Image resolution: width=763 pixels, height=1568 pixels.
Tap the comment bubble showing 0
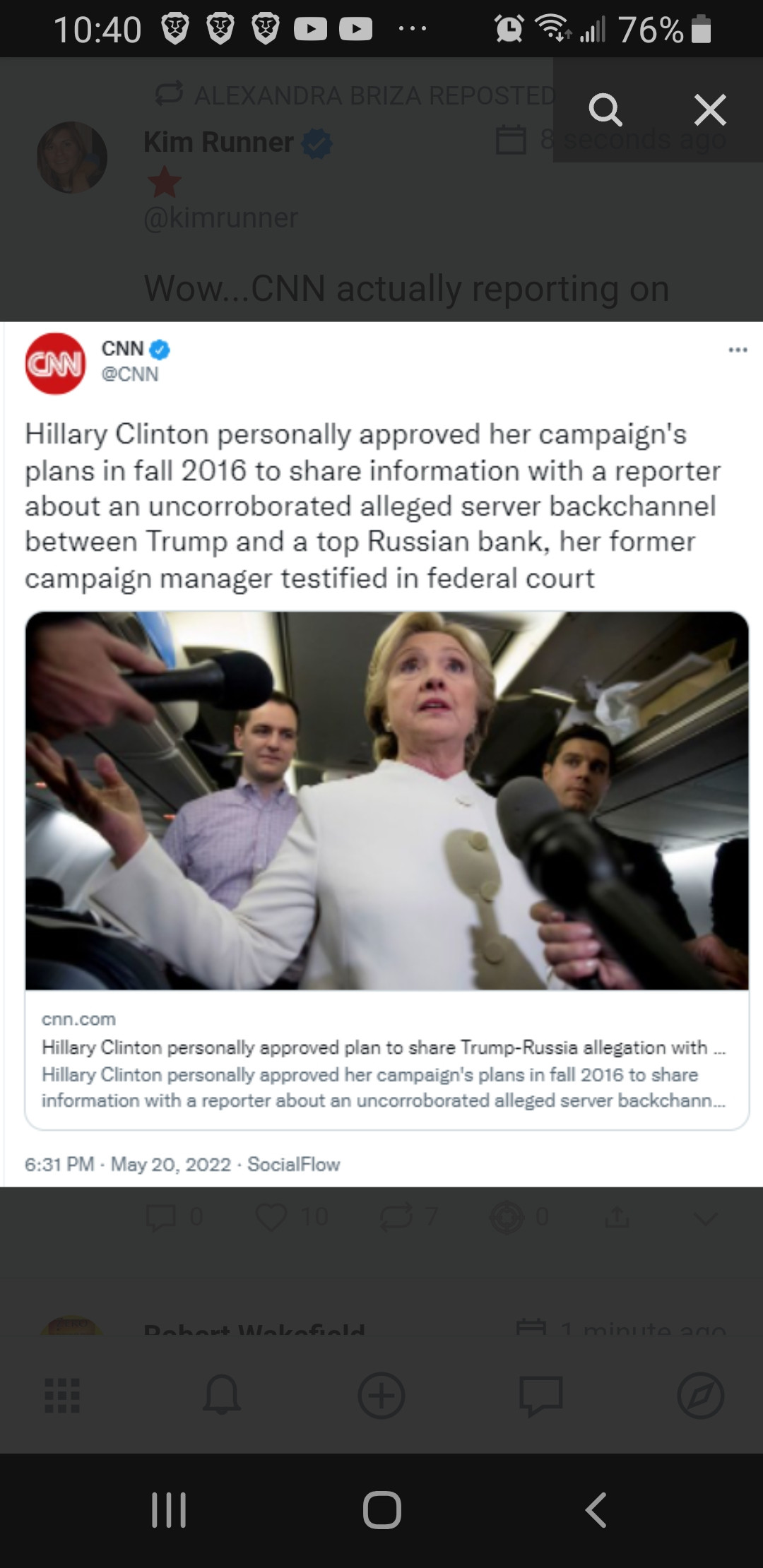click(x=161, y=1217)
